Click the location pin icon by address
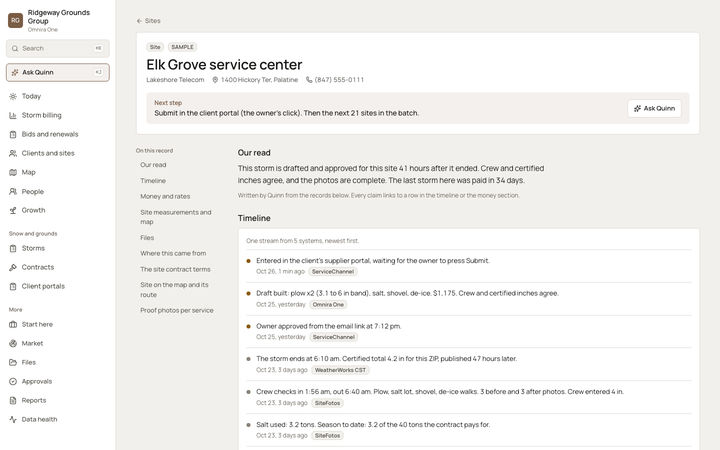Image resolution: width=720 pixels, height=450 pixels. click(215, 80)
